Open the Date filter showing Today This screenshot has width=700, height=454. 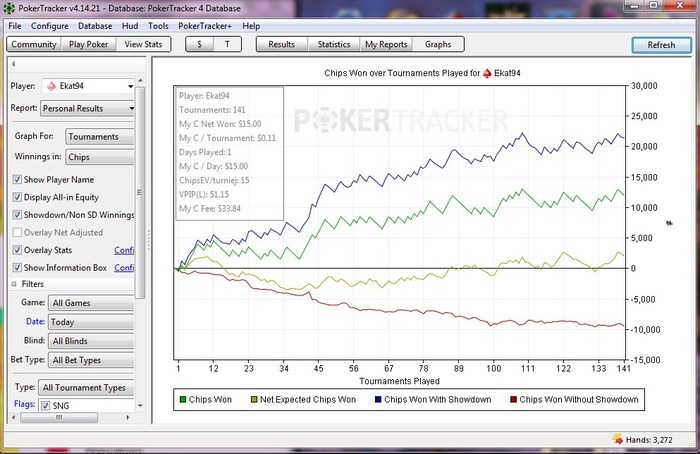click(91, 322)
